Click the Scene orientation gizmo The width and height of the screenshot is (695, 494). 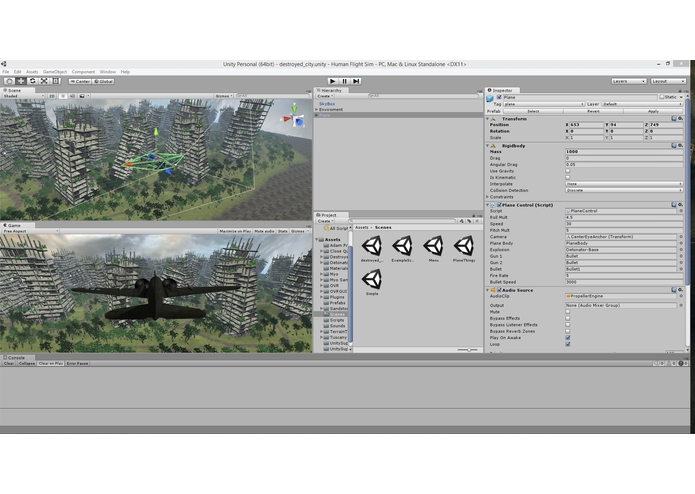click(294, 116)
